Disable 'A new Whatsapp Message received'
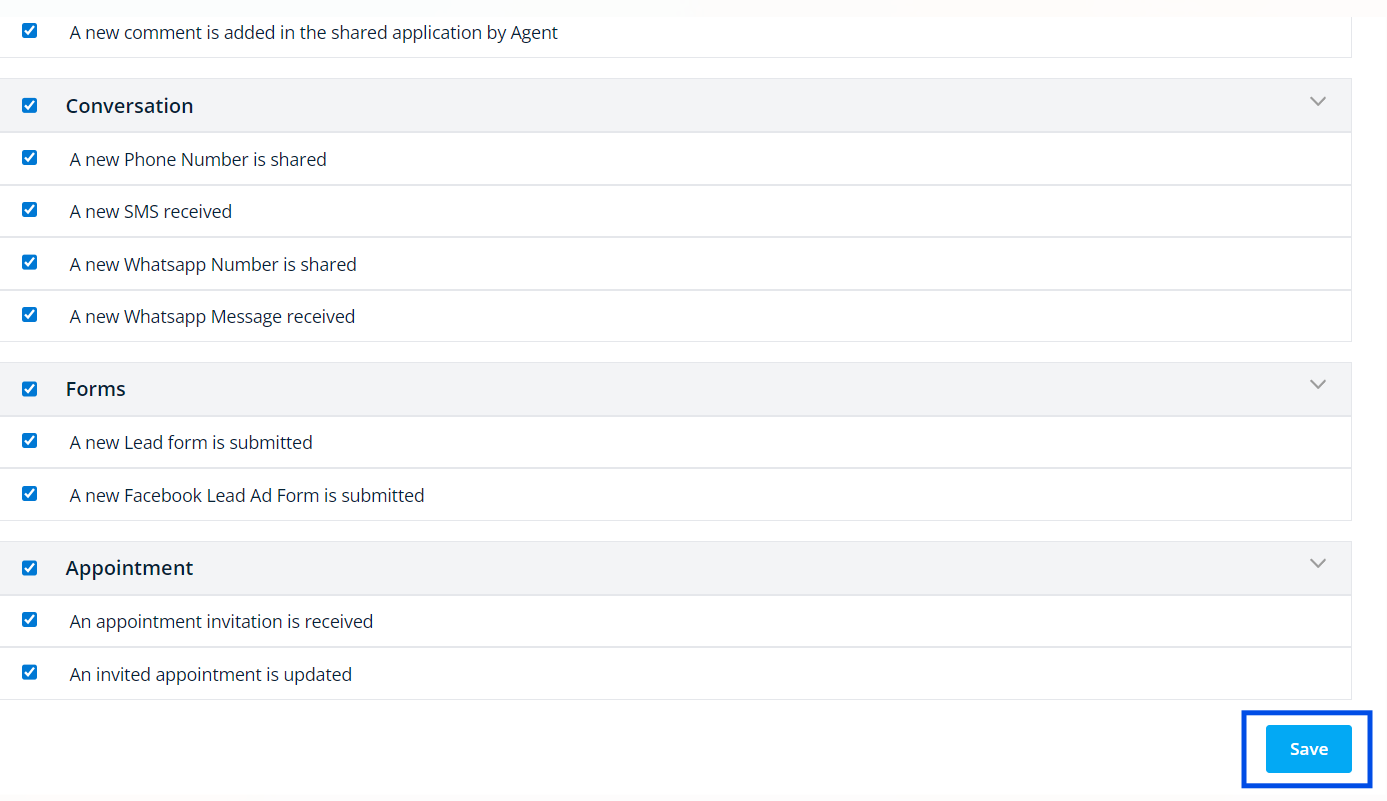Screen dimensions: 1387x801 29,314
